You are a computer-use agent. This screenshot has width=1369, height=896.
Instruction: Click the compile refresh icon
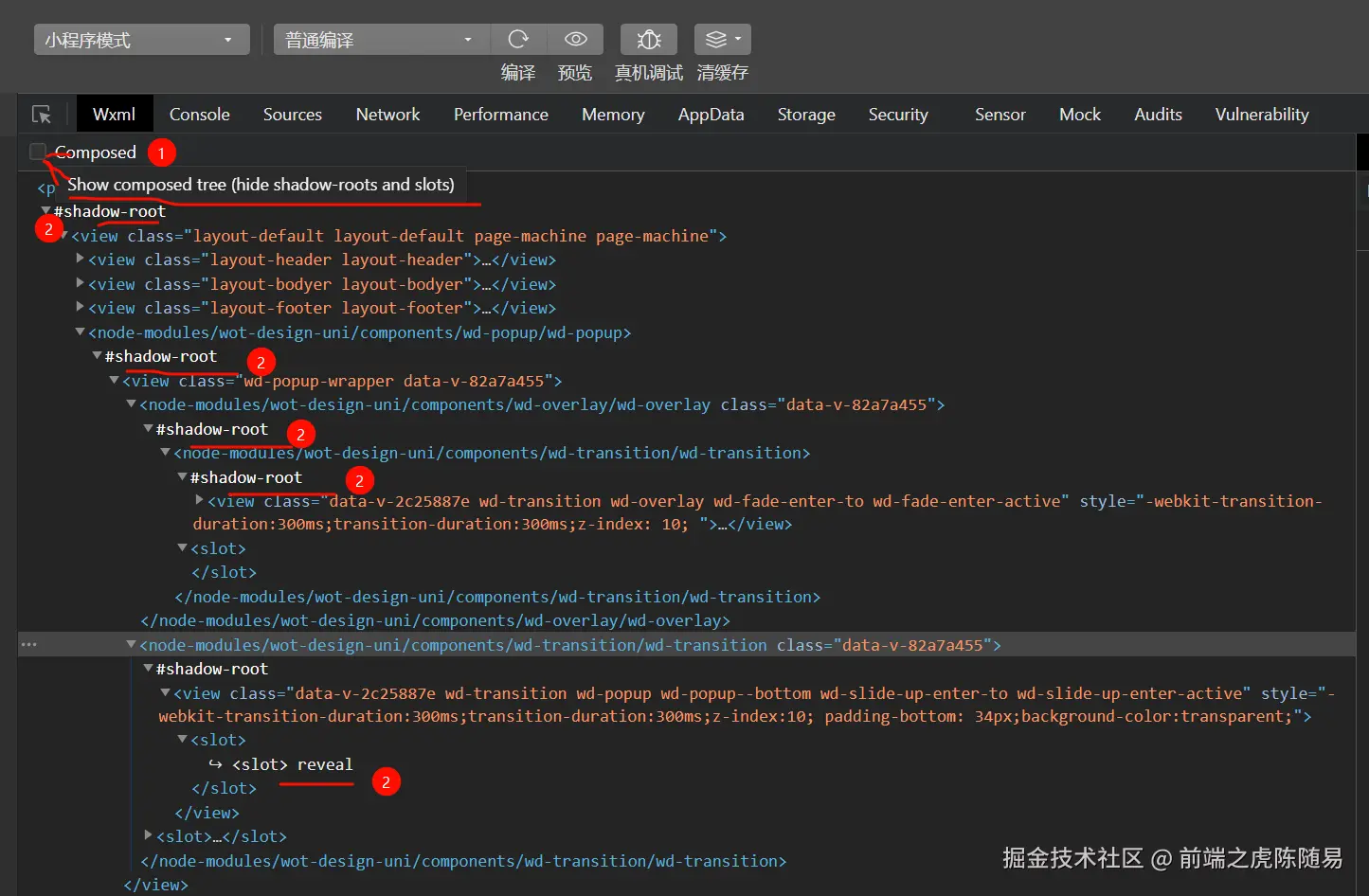(x=518, y=39)
